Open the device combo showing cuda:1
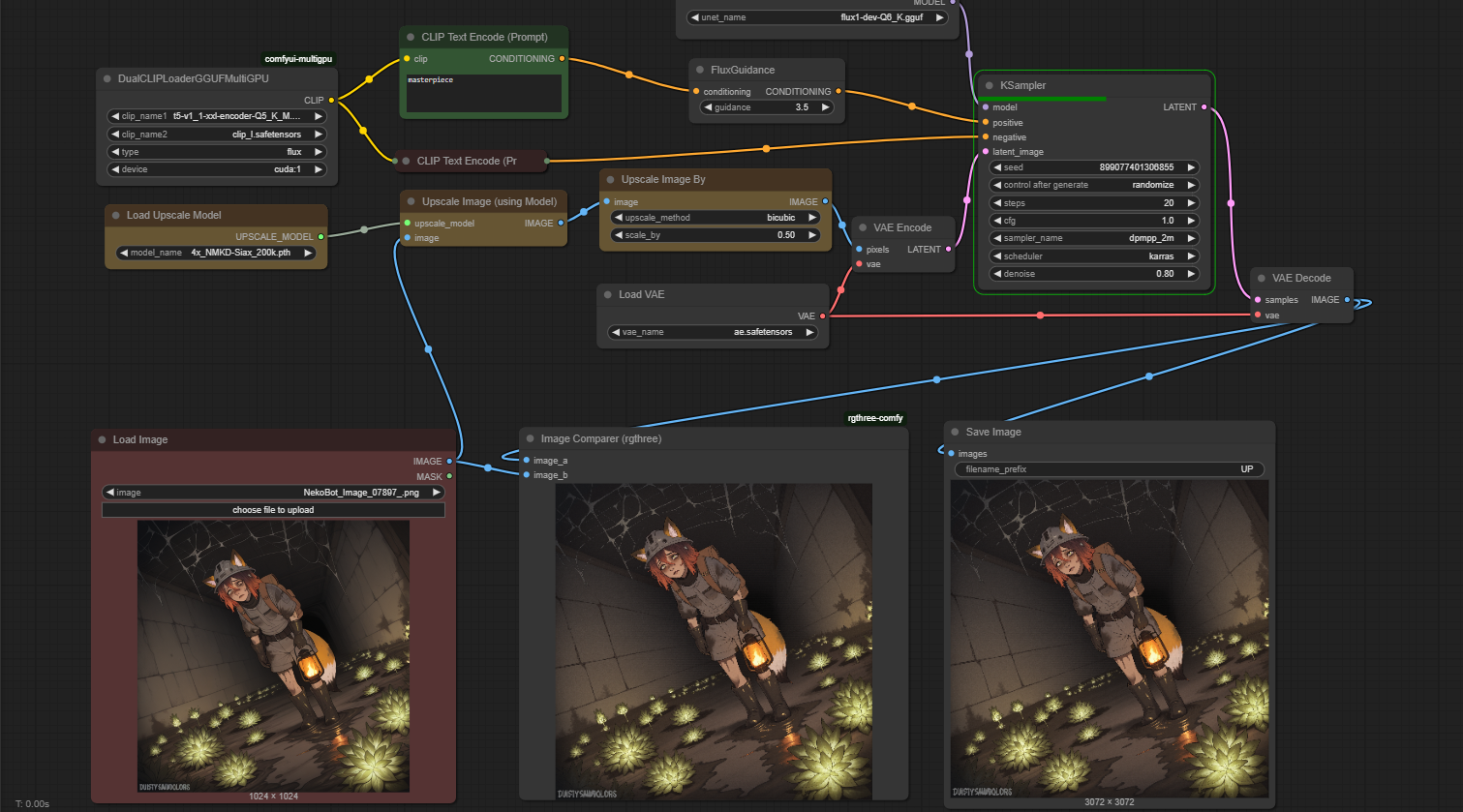The width and height of the screenshot is (1463, 812). tap(217, 169)
